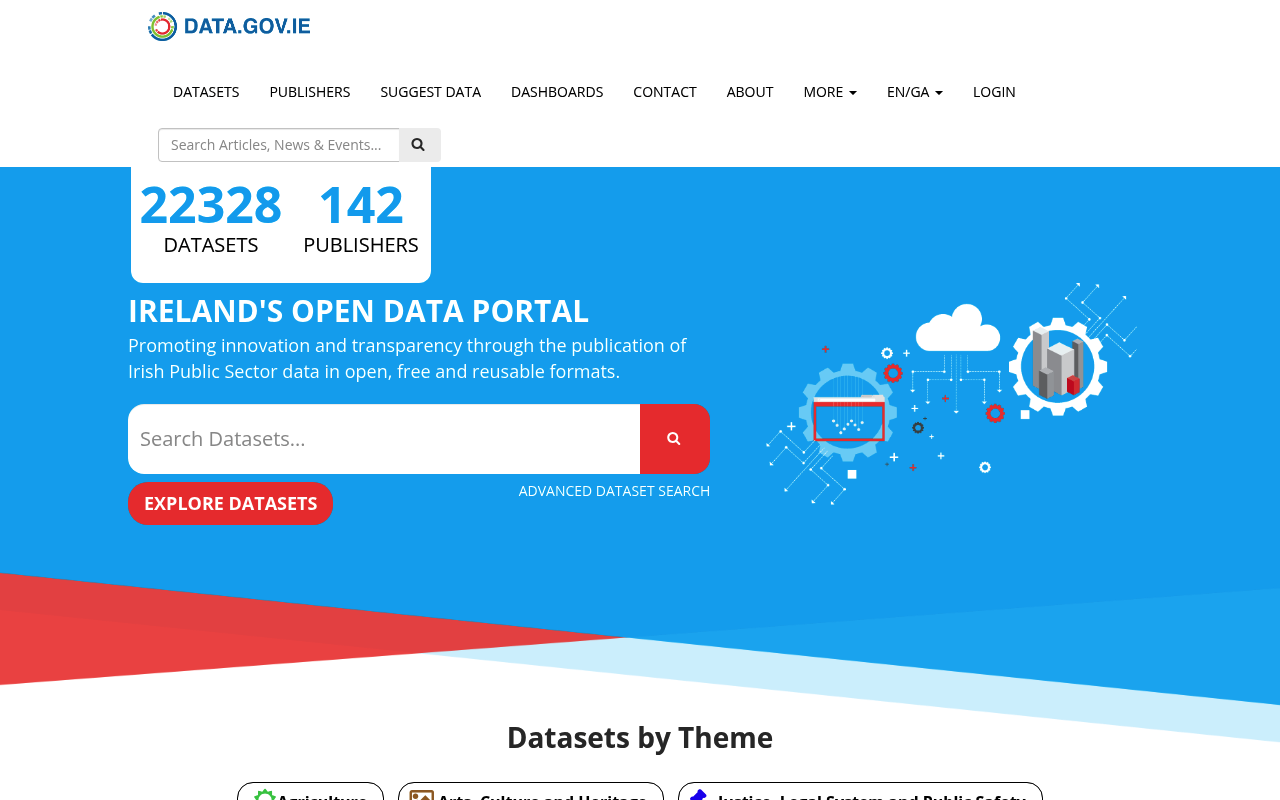The height and width of the screenshot is (800, 1280).
Task: Click the Arts, Culture and Heritage theme icon
Action: (422, 796)
